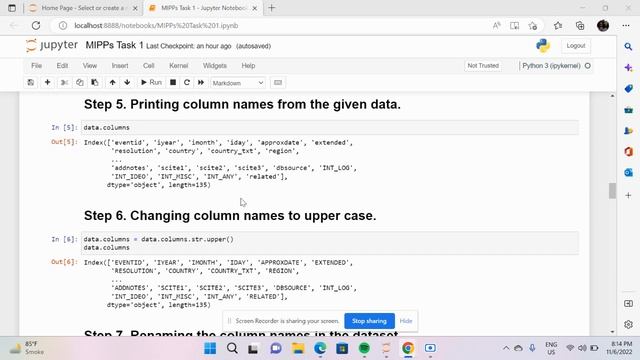Open Spotify from taskbar
640x360 pixels.
(x=364, y=348)
